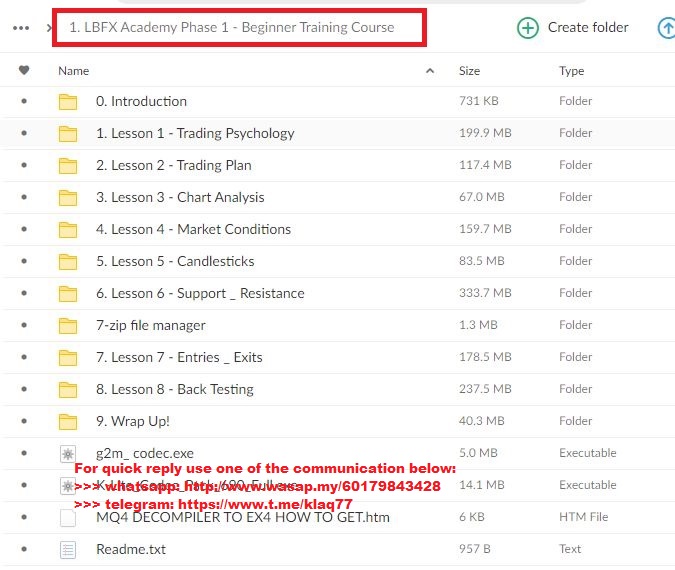Open 8. Lesson 8 - Back Testing
The height and width of the screenshot is (570, 675).
(x=175, y=389)
